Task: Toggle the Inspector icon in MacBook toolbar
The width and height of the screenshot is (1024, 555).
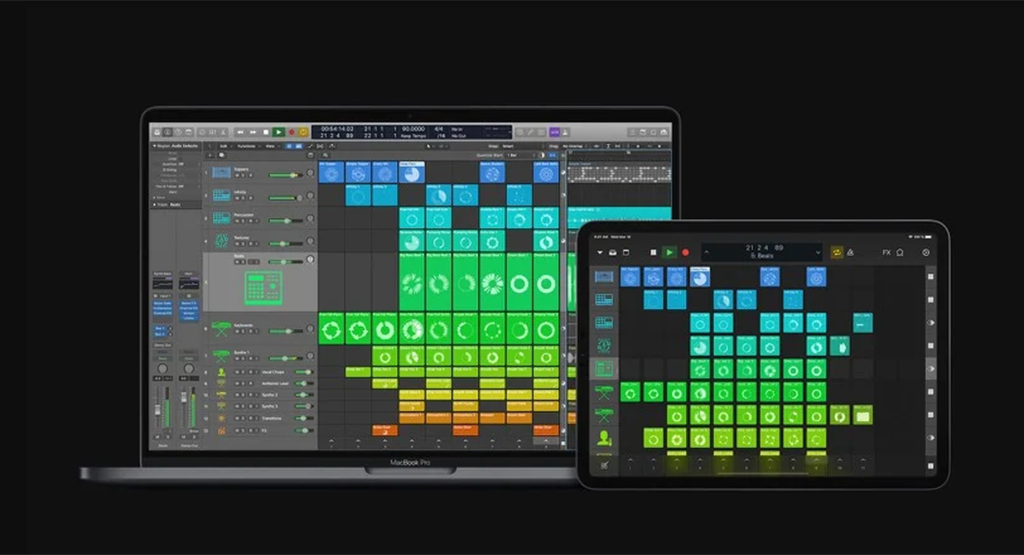Action: point(167,132)
